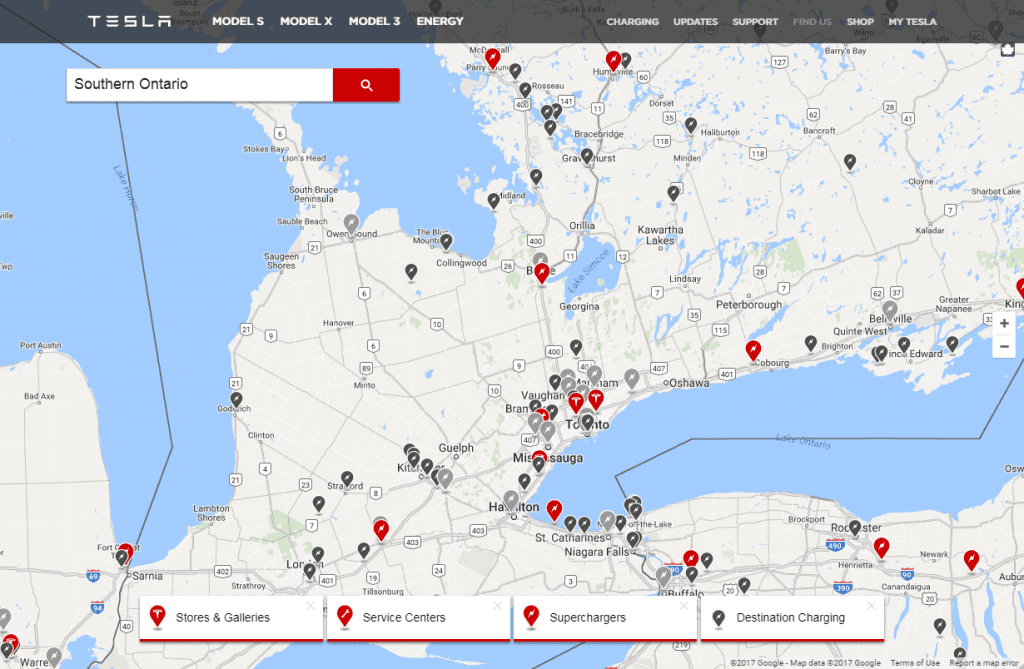Select the gray pin at Owen Sound

351,224
